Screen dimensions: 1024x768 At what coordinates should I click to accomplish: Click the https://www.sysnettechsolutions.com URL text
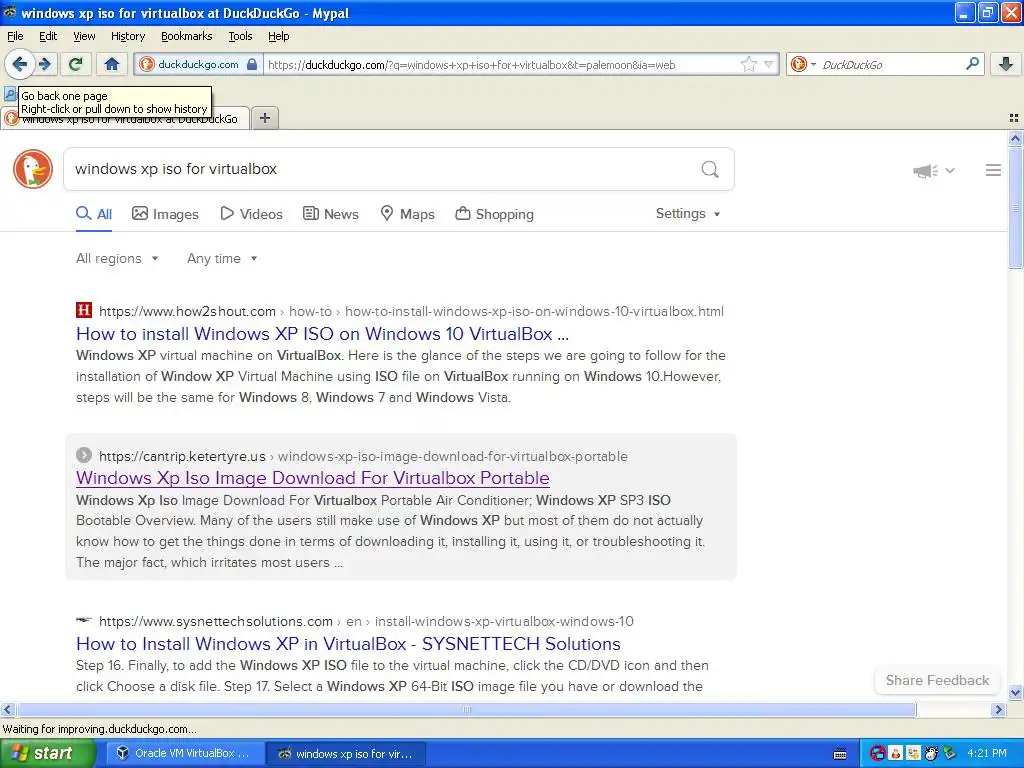pyautogui.click(x=216, y=622)
